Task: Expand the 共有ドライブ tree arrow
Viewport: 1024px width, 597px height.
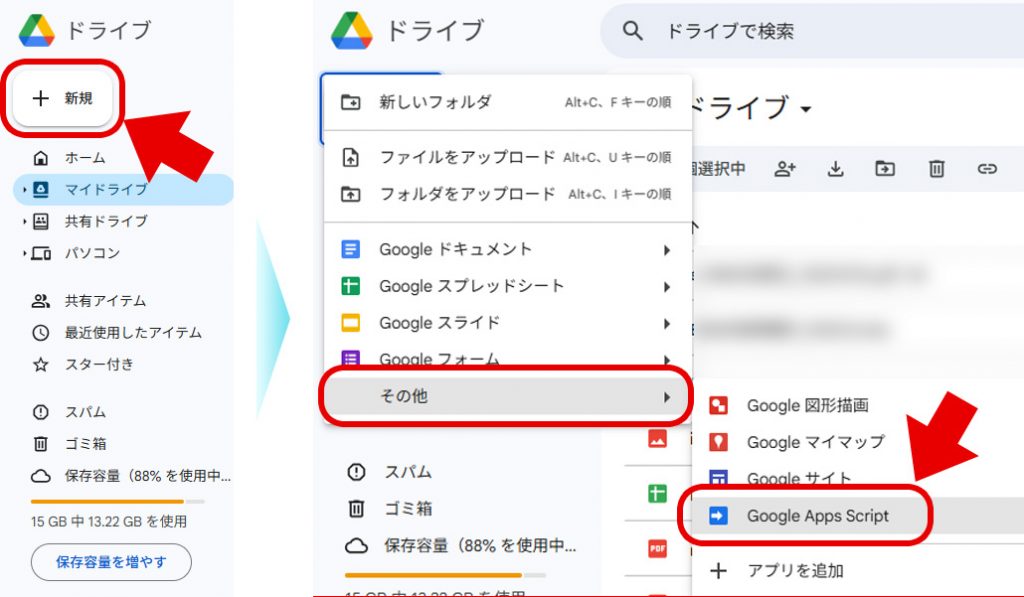Action: tap(24, 221)
